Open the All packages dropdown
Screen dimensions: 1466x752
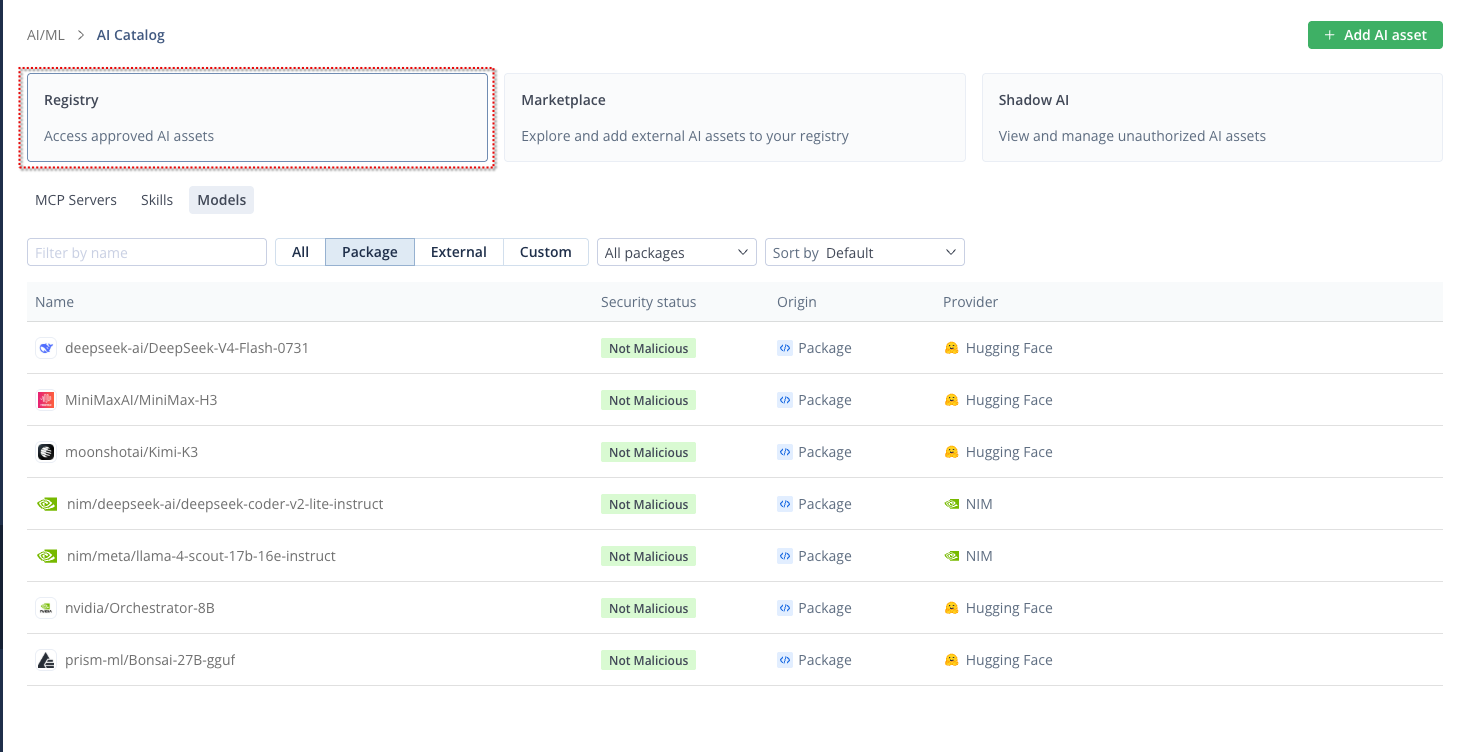677,252
